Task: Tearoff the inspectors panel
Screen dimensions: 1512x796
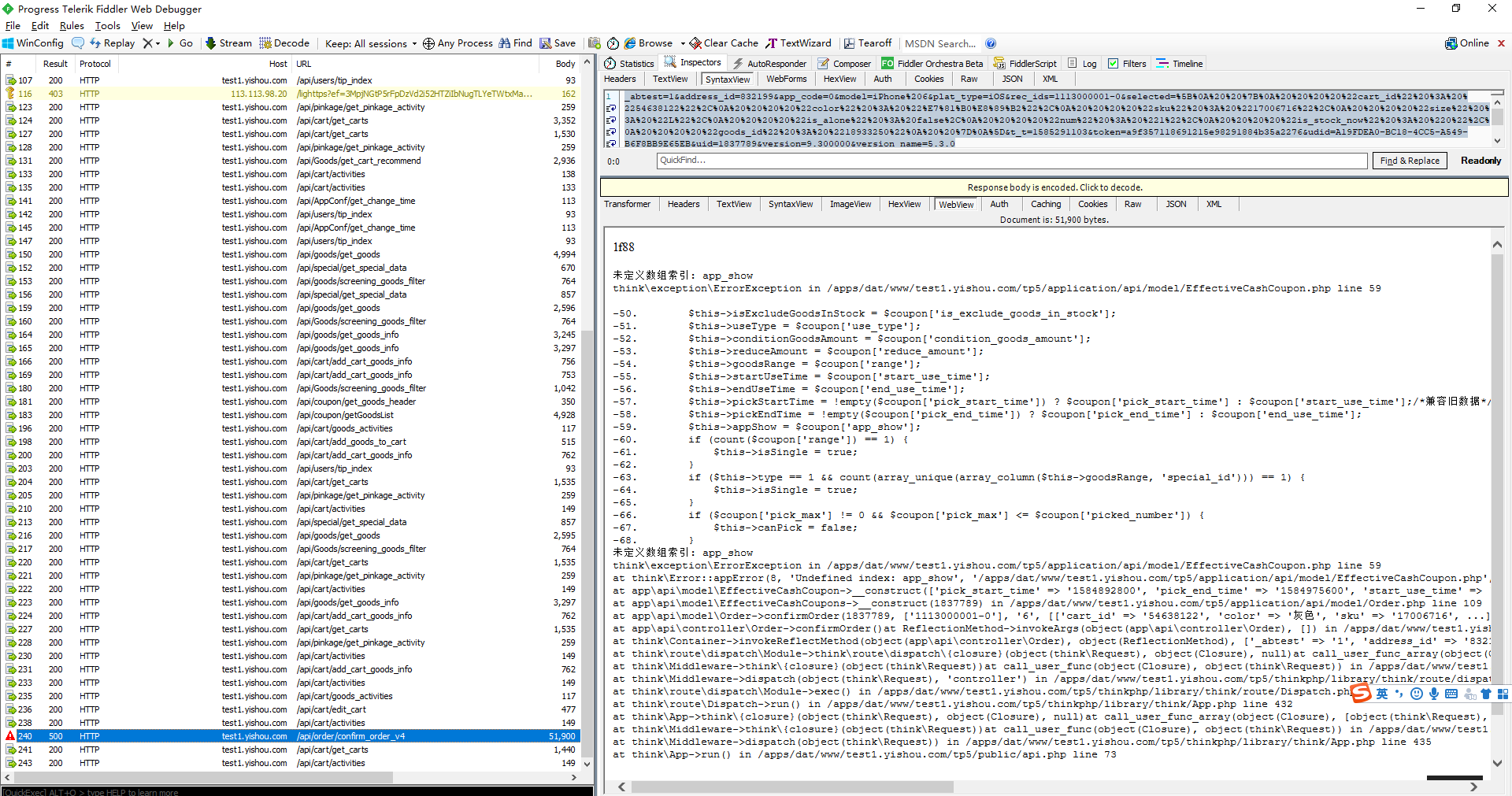Action: point(868,43)
